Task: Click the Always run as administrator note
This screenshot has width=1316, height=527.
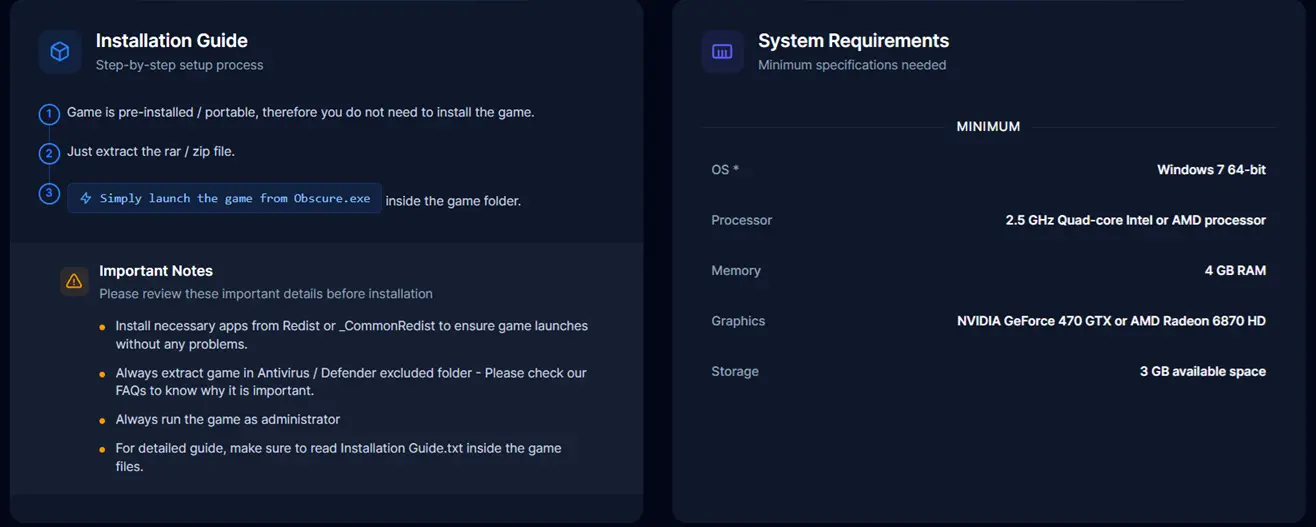Action: click(228, 419)
